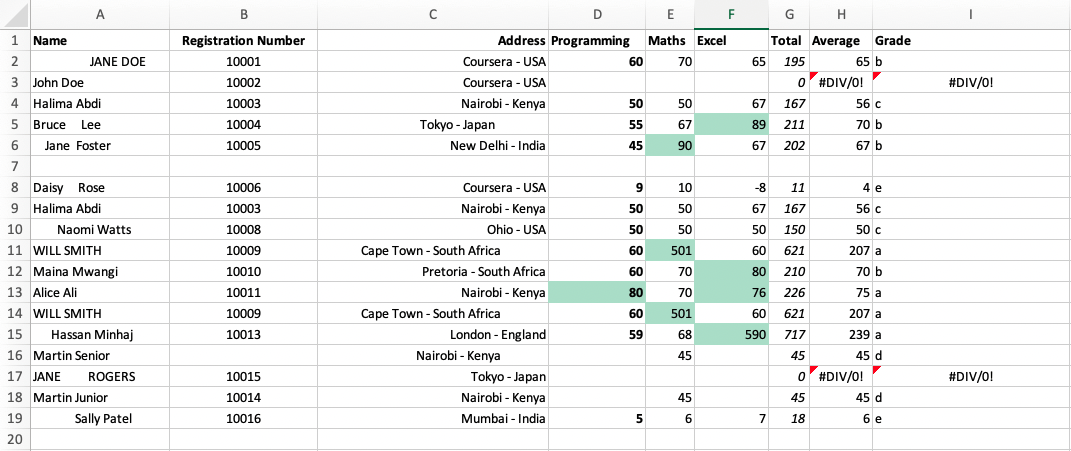The width and height of the screenshot is (1071, 451).
Task: Select the highlighted cell with value 590
Action: [731, 335]
